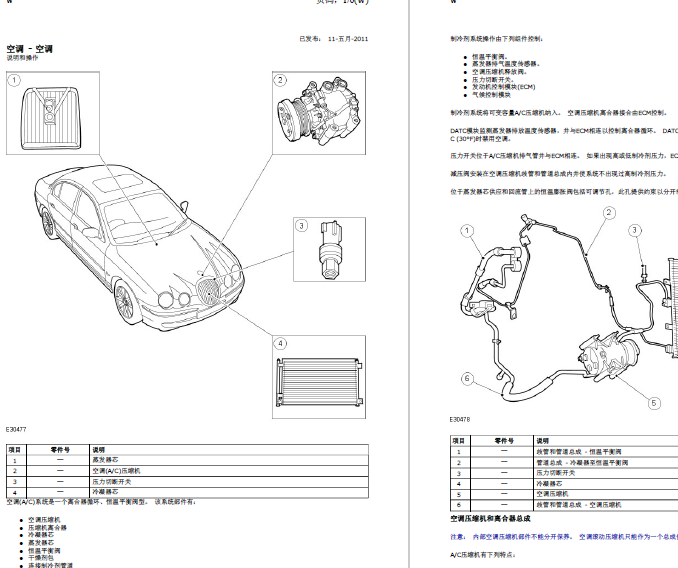Click callout 1 in the right refrigerant line diagram
This screenshot has height=568, width=678.
pyautogui.click(x=467, y=231)
